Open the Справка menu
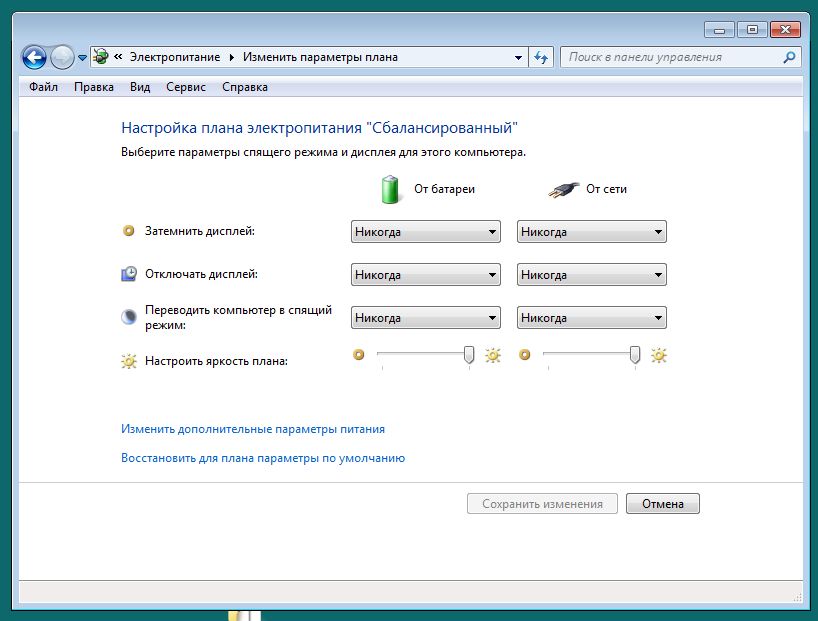This screenshot has height=621, width=818. coord(245,87)
